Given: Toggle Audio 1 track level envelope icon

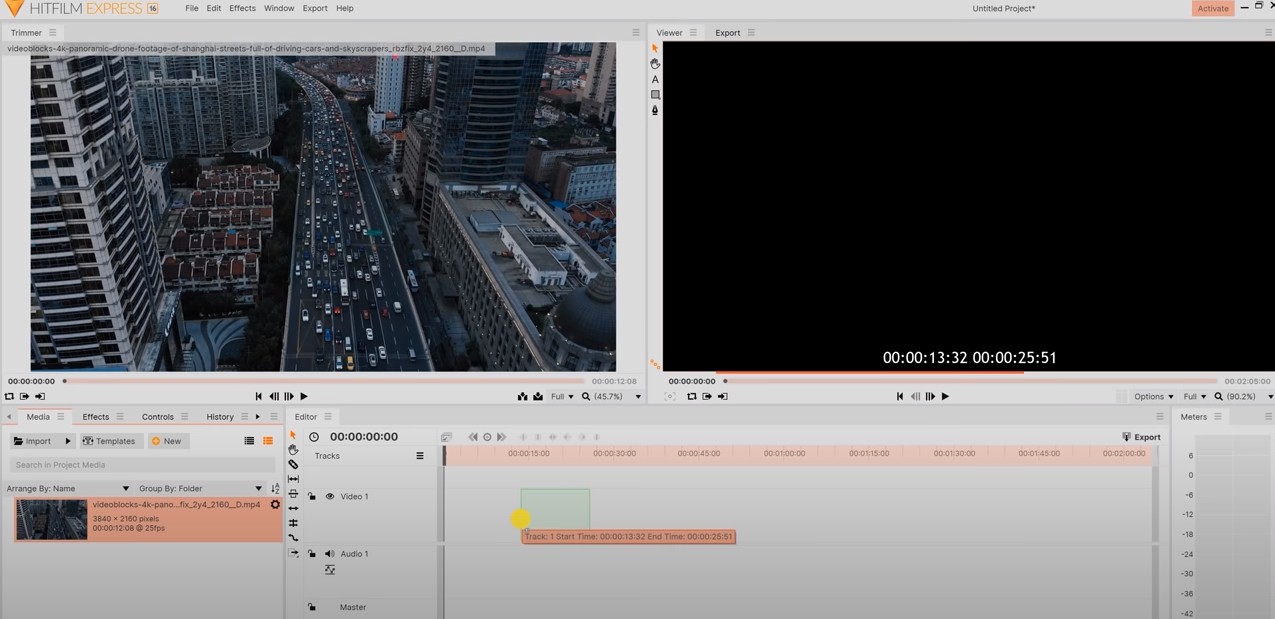Looking at the screenshot, I should pyautogui.click(x=329, y=570).
